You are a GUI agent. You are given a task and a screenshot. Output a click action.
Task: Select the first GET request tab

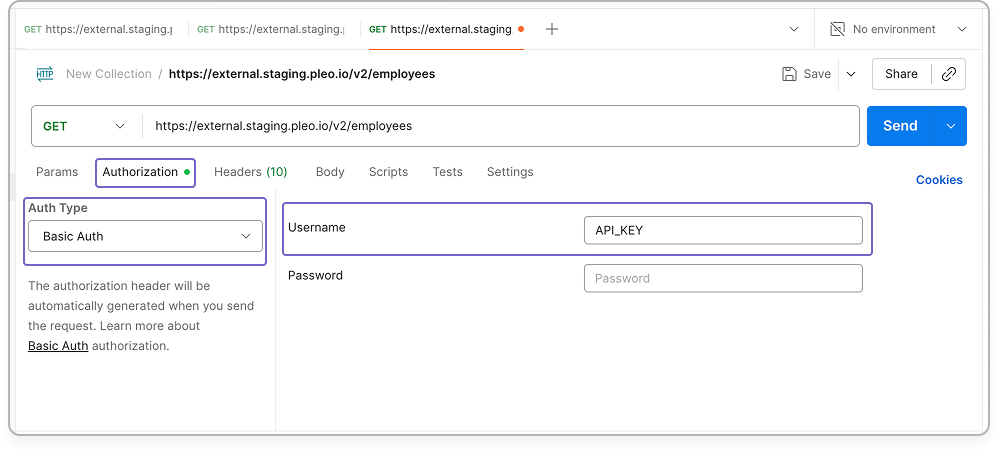click(98, 29)
